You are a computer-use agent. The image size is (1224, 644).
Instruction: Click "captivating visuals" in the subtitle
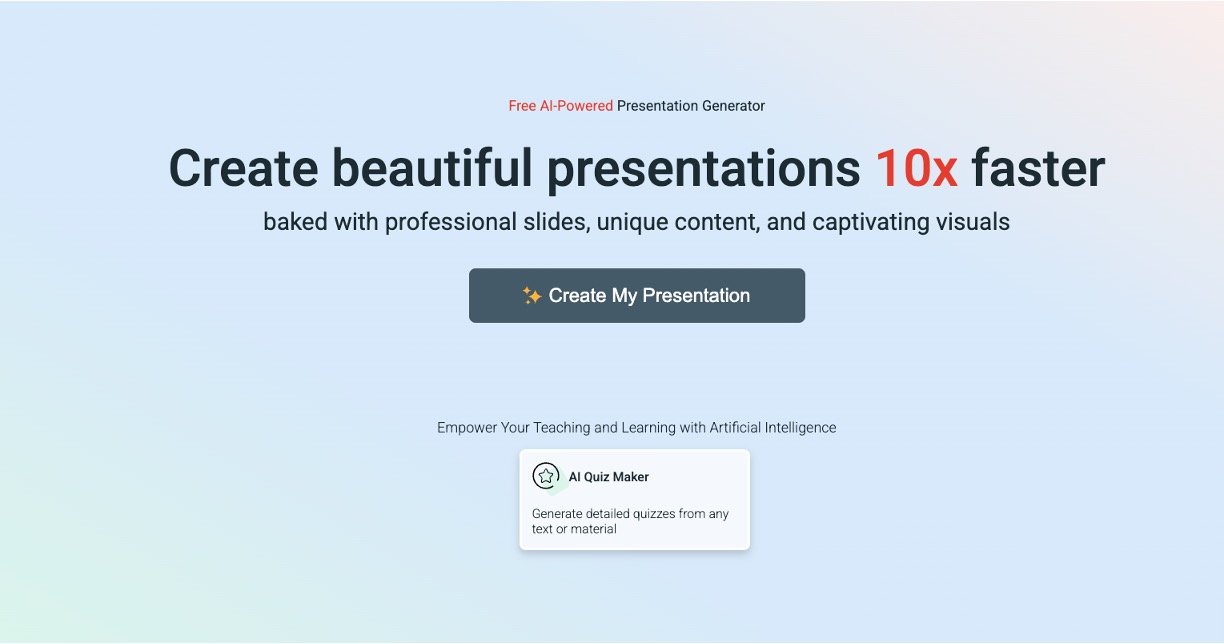[911, 222]
